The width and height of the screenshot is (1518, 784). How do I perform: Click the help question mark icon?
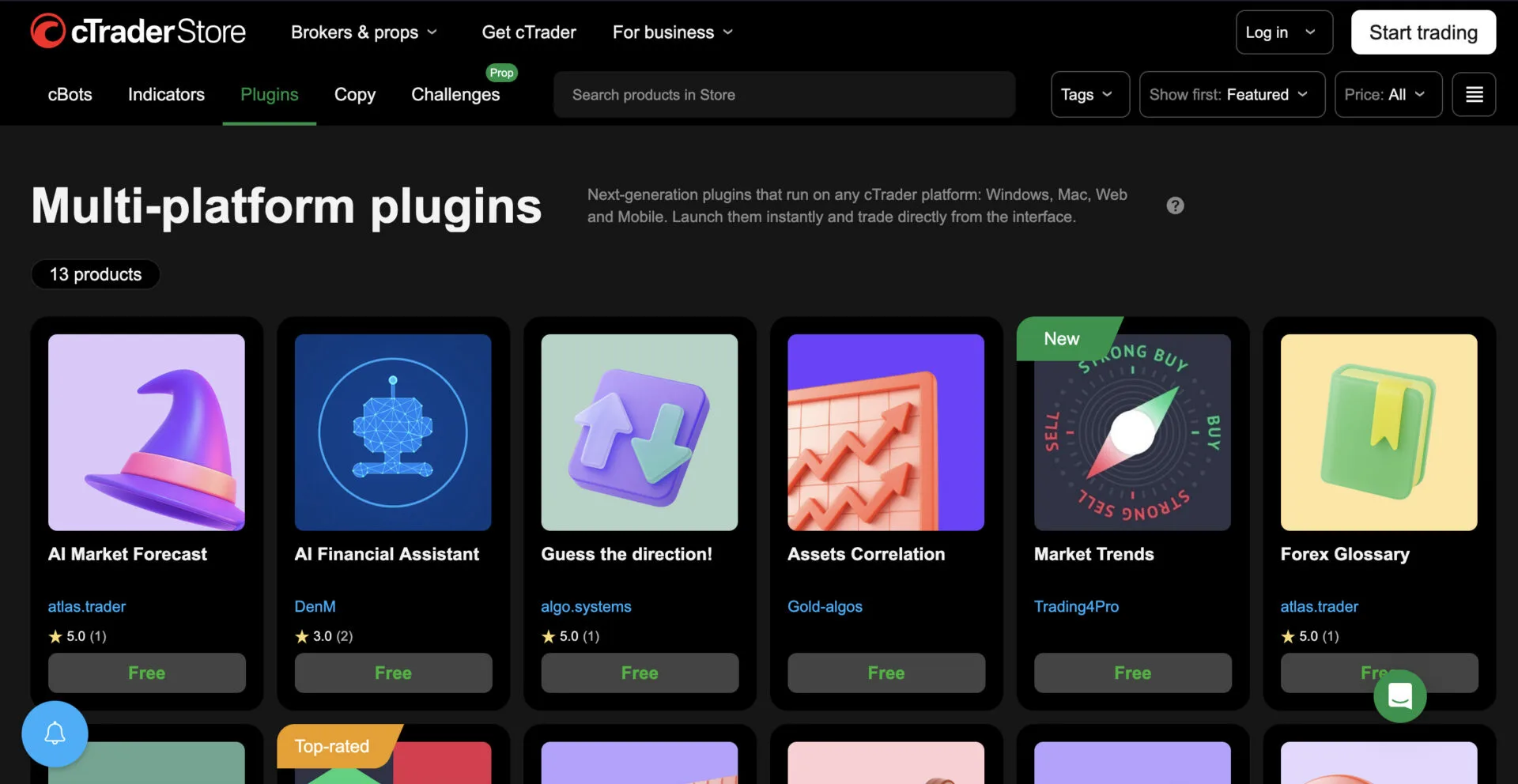point(1175,205)
